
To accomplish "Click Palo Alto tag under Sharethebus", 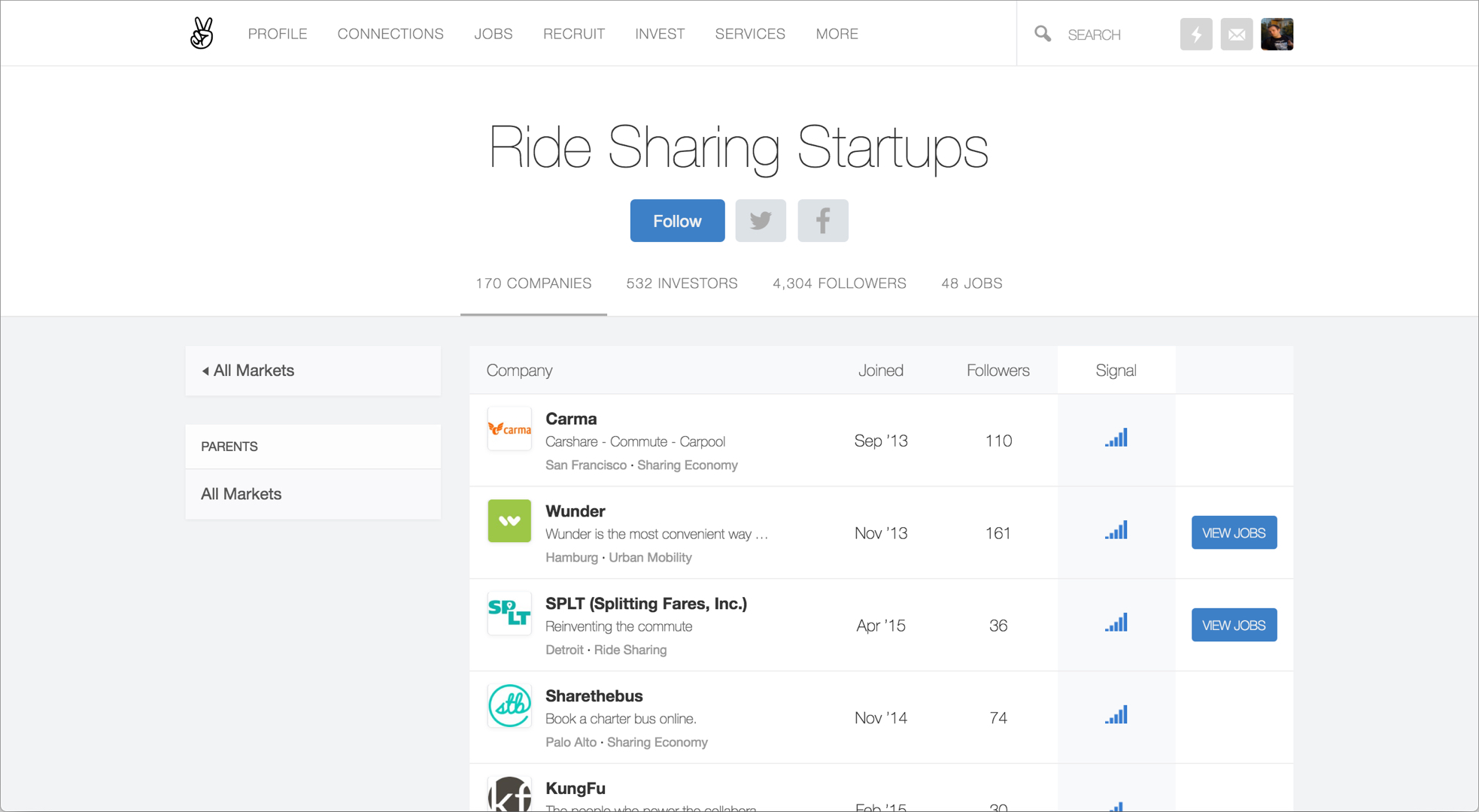I will pyautogui.click(x=571, y=743).
